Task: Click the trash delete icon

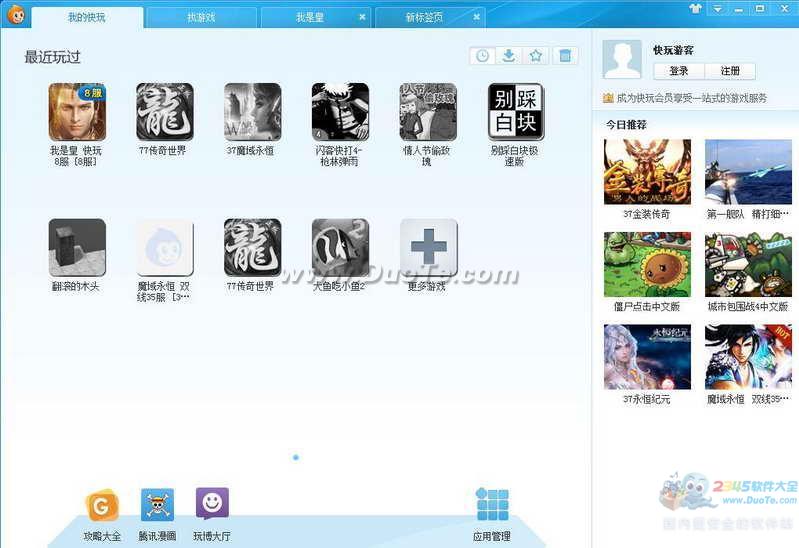Action: click(x=565, y=56)
